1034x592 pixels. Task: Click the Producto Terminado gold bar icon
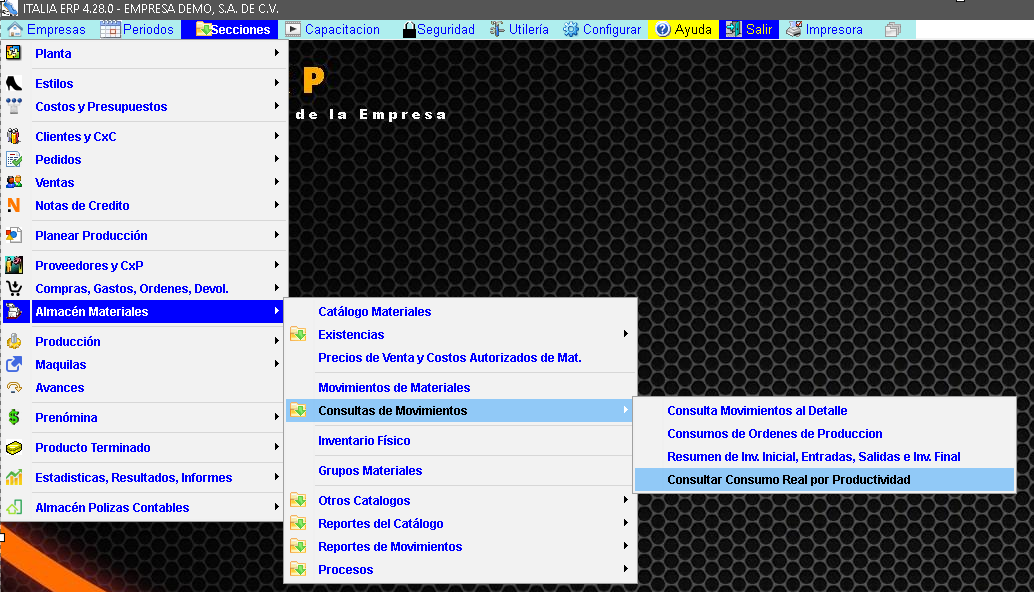(x=14, y=448)
